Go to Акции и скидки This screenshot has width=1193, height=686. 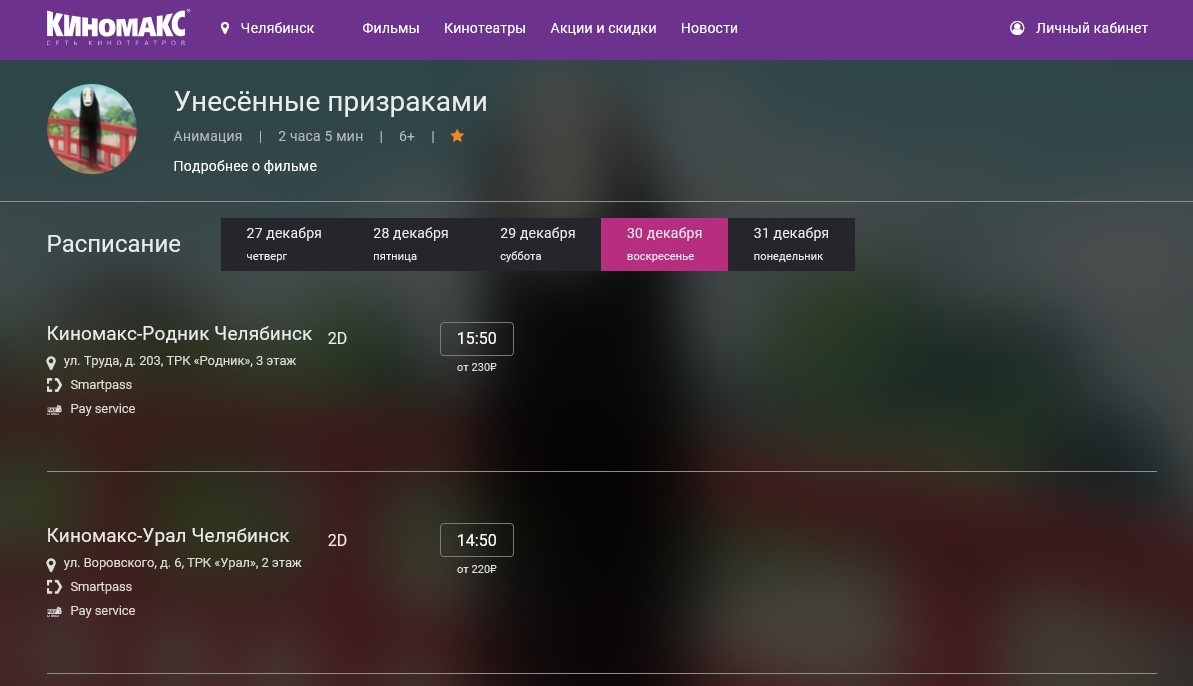pyautogui.click(x=603, y=28)
